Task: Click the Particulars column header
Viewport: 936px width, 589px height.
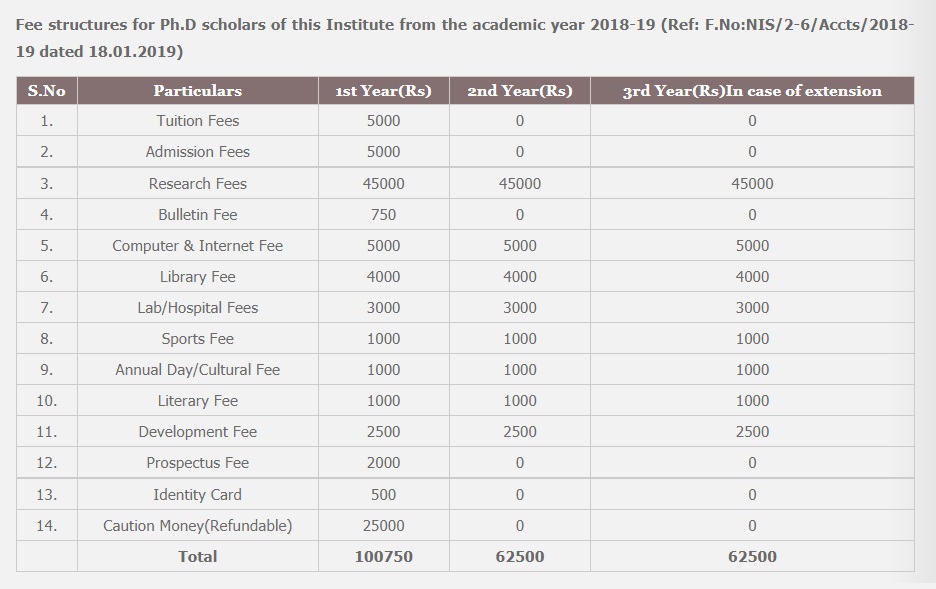Action: [198, 91]
